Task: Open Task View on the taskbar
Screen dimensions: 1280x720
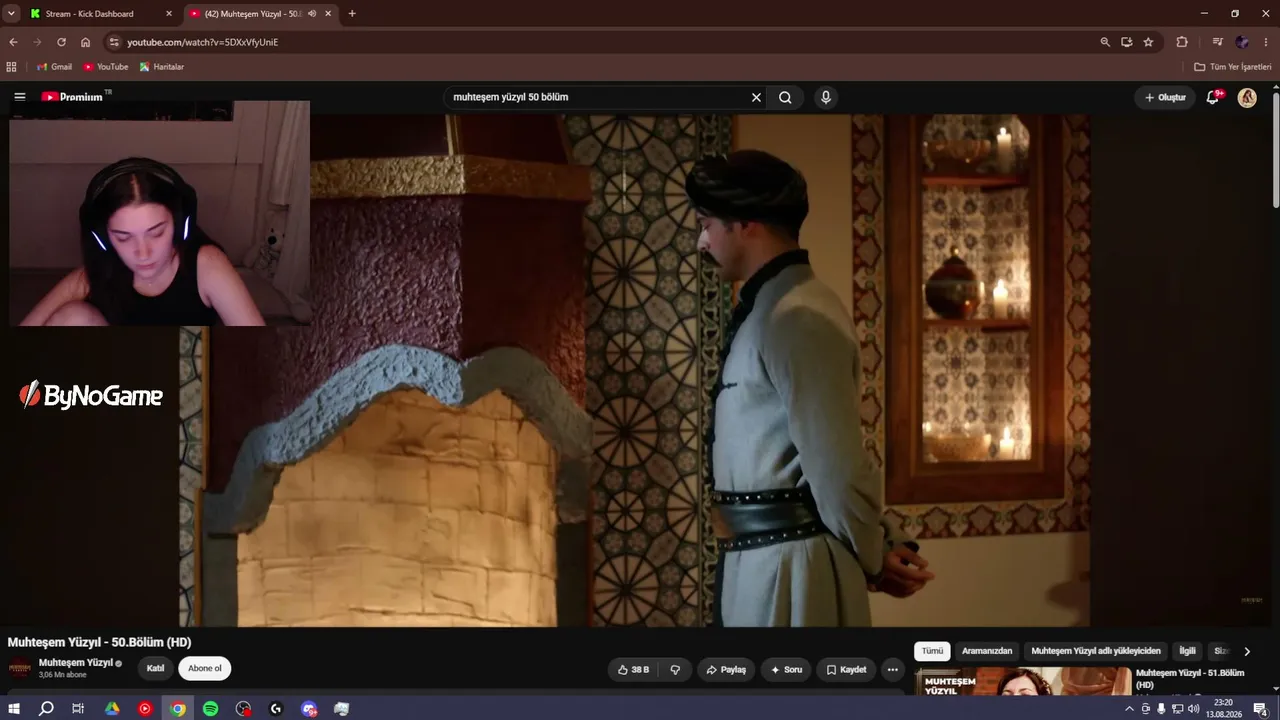Action: pos(78,709)
